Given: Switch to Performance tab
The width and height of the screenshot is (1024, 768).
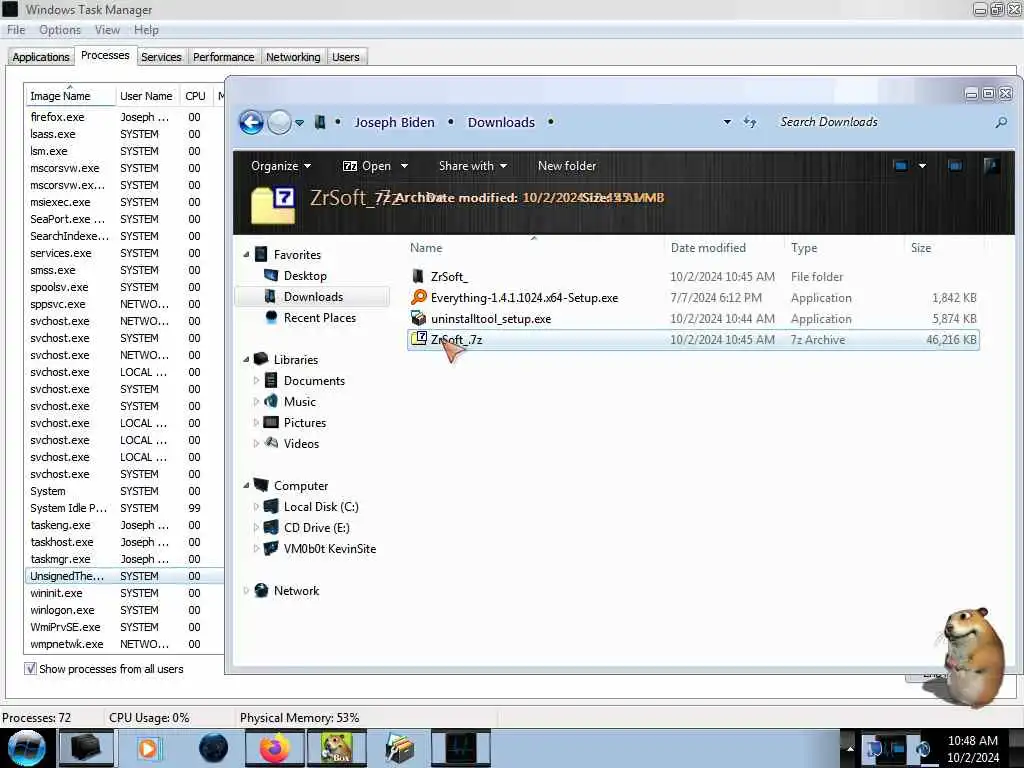Looking at the screenshot, I should click(x=223, y=57).
